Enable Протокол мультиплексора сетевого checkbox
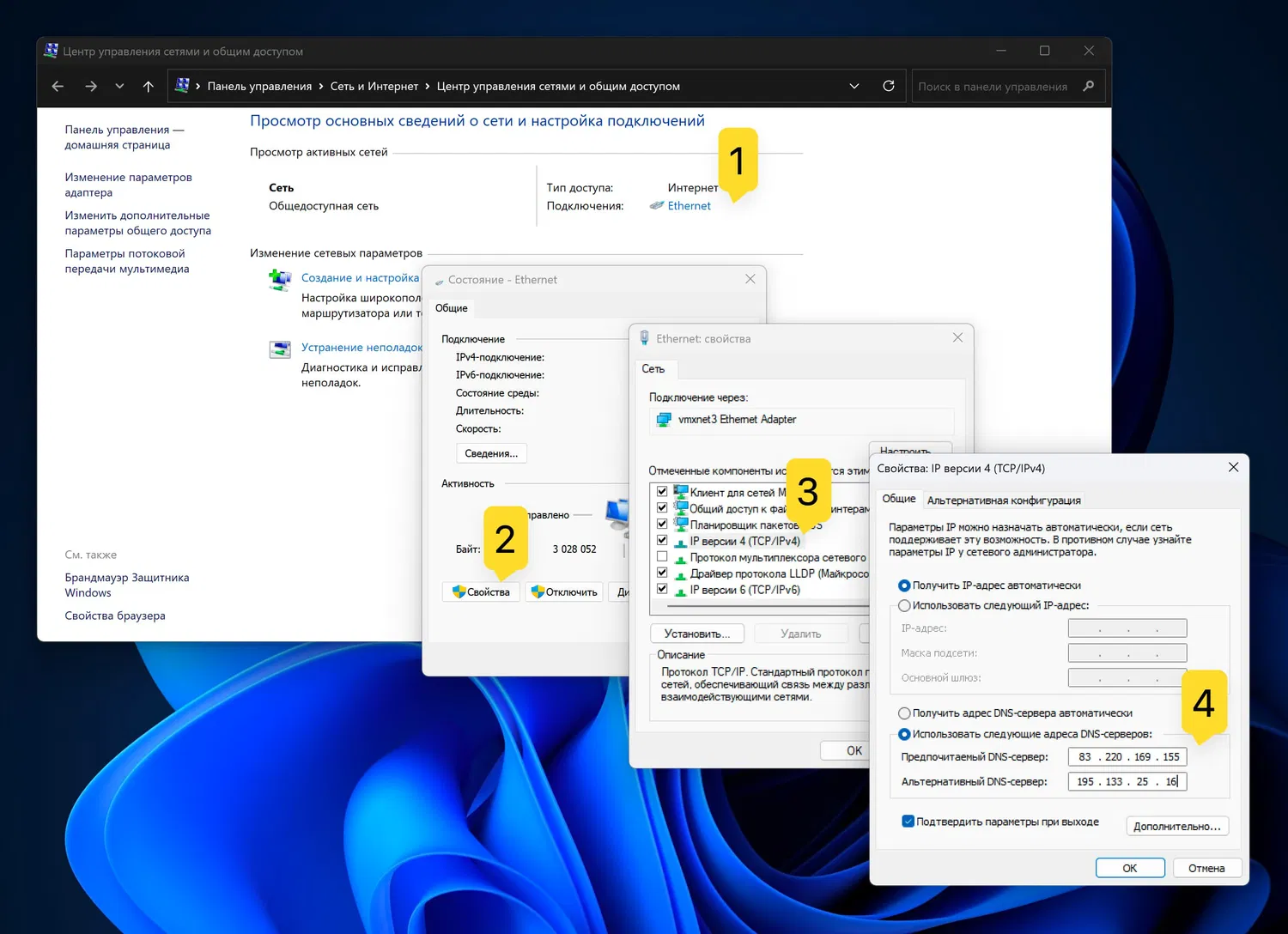This screenshot has width=1288, height=934. [x=662, y=557]
